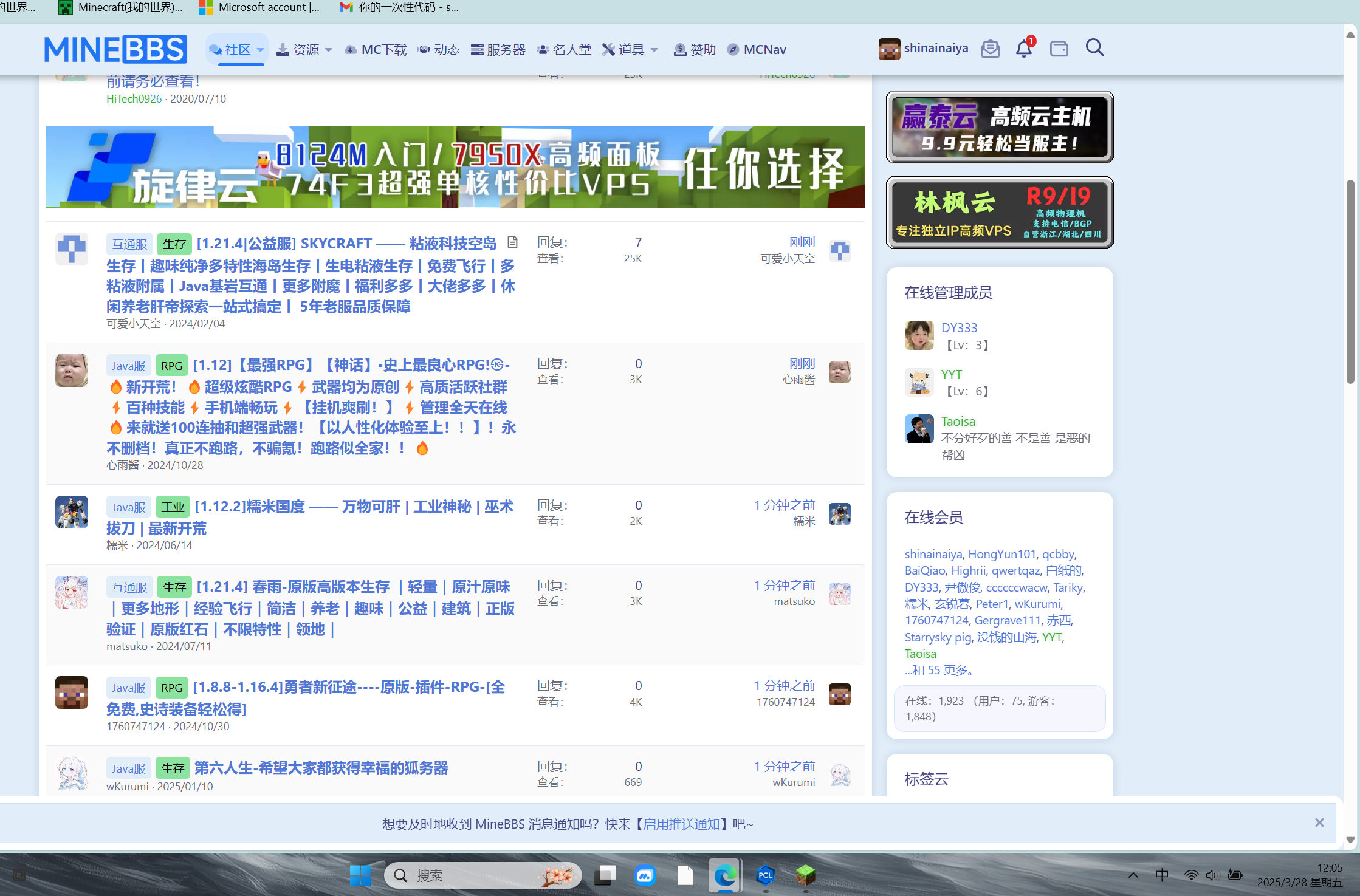Image resolution: width=1360 pixels, height=896 pixels.
Task: Open 第六人生 thread title
Action: (321, 768)
